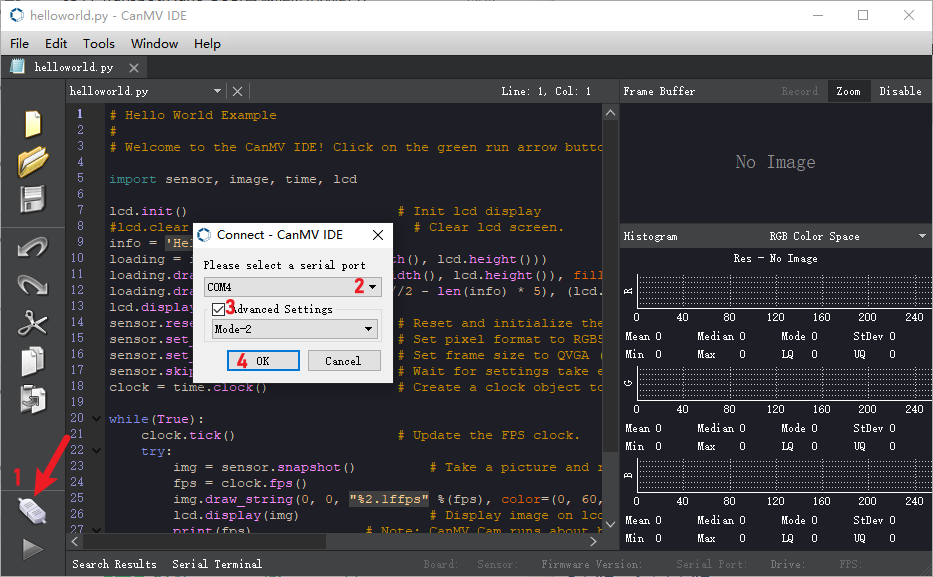933x577 pixels.
Task: Undo the last edit with the Undo arrow
Action: [x=33, y=247]
